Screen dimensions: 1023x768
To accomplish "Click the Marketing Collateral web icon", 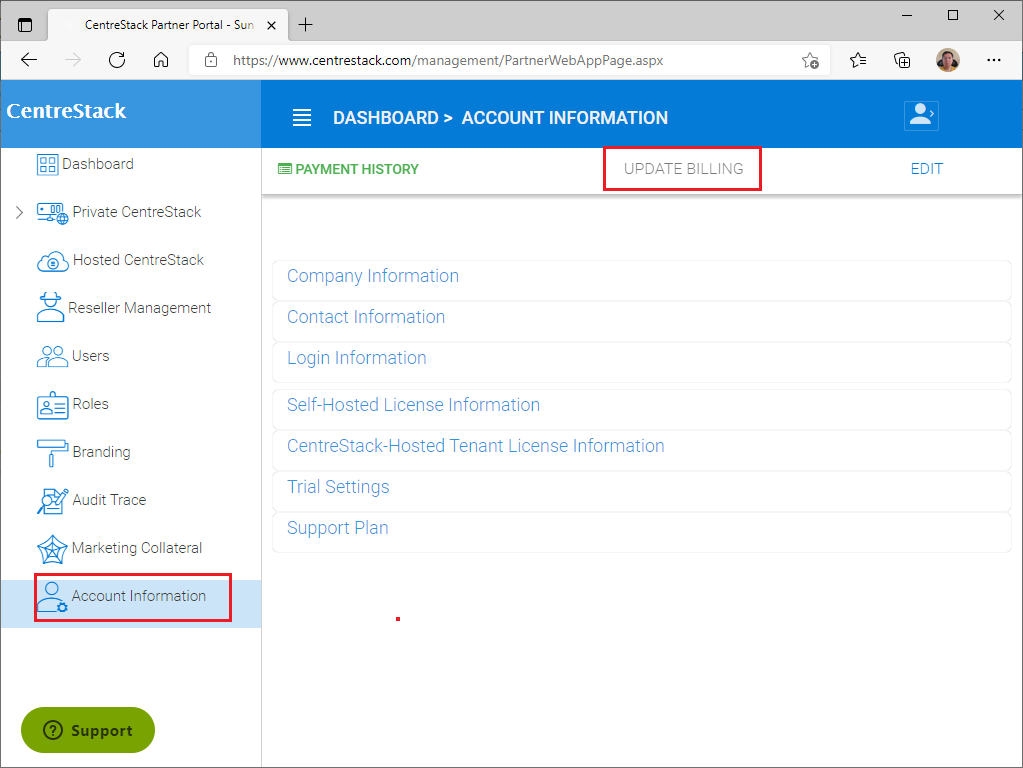I will click(52, 549).
